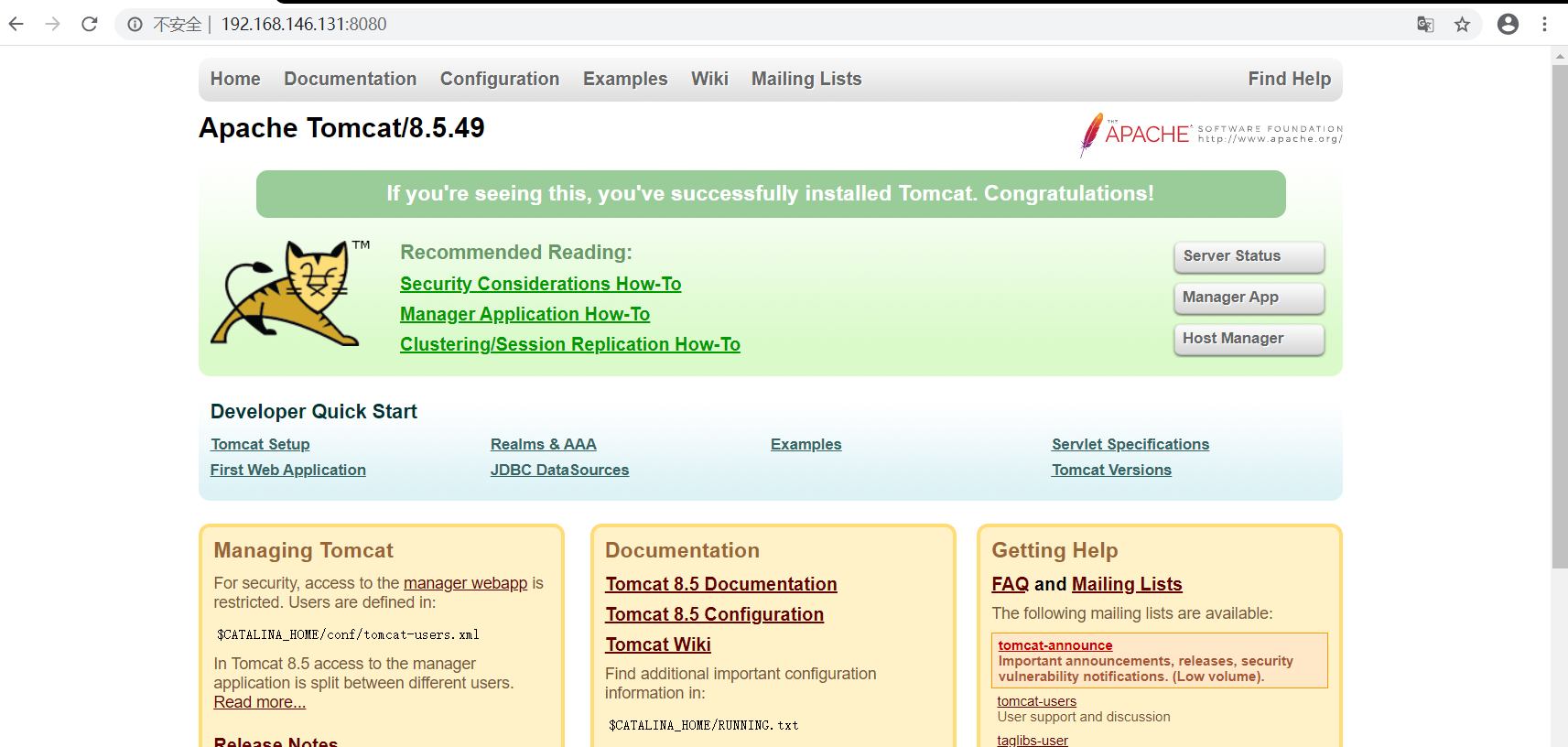Image resolution: width=1568 pixels, height=747 pixels.
Task: Open the Configuration navigation item
Action: pyautogui.click(x=500, y=79)
